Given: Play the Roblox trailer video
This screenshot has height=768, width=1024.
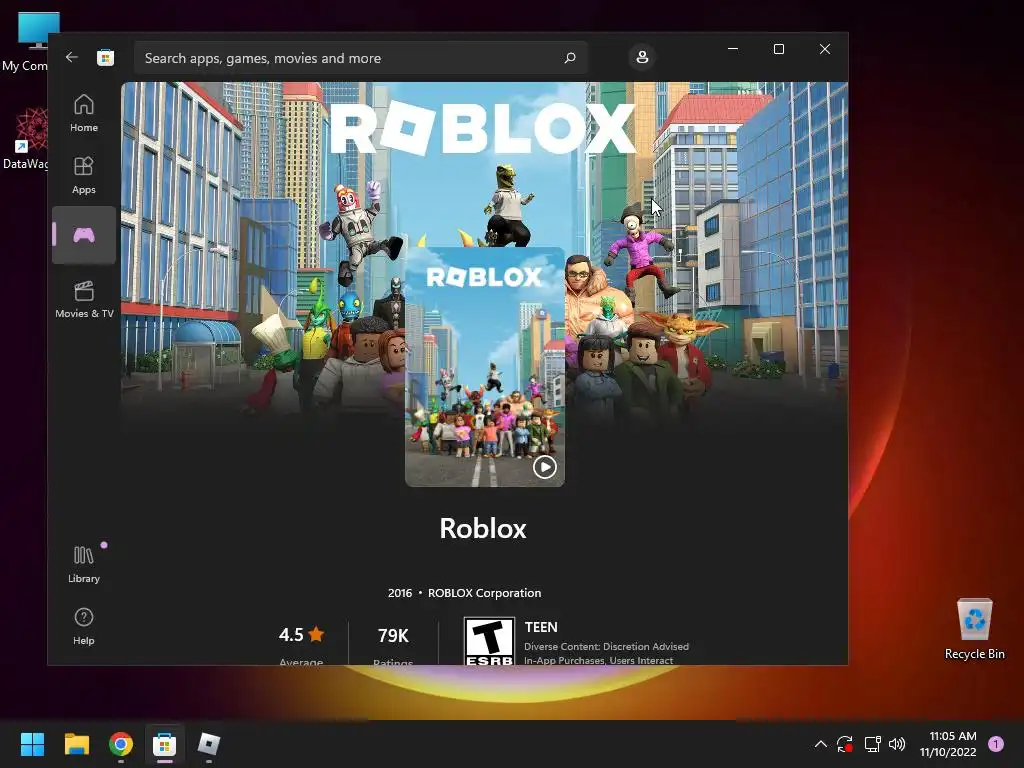Looking at the screenshot, I should (x=545, y=467).
